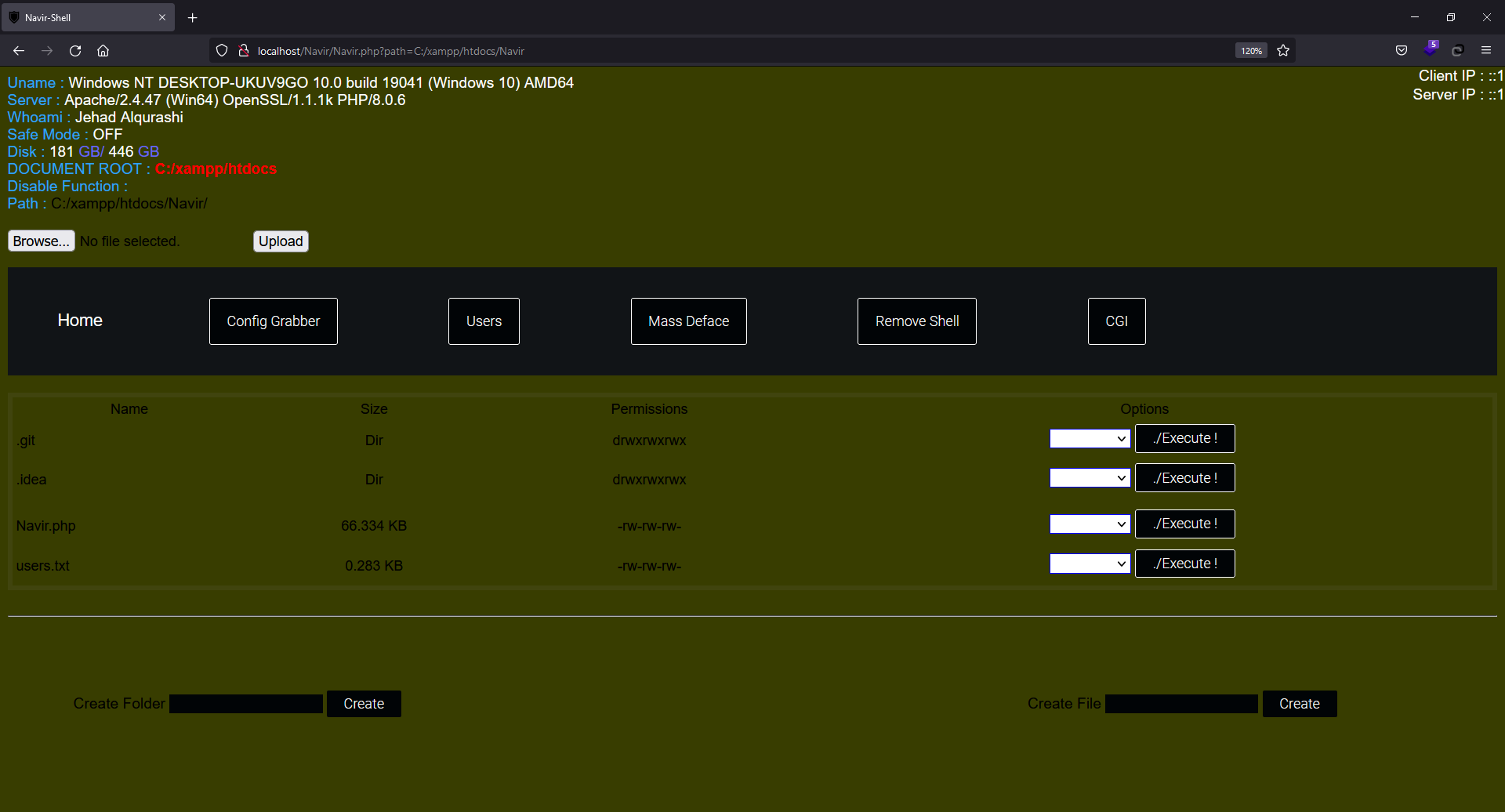The width and height of the screenshot is (1505, 812).
Task: Expand the options dropdown for .idea
Action: pyautogui.click(x=1090, y=478)
